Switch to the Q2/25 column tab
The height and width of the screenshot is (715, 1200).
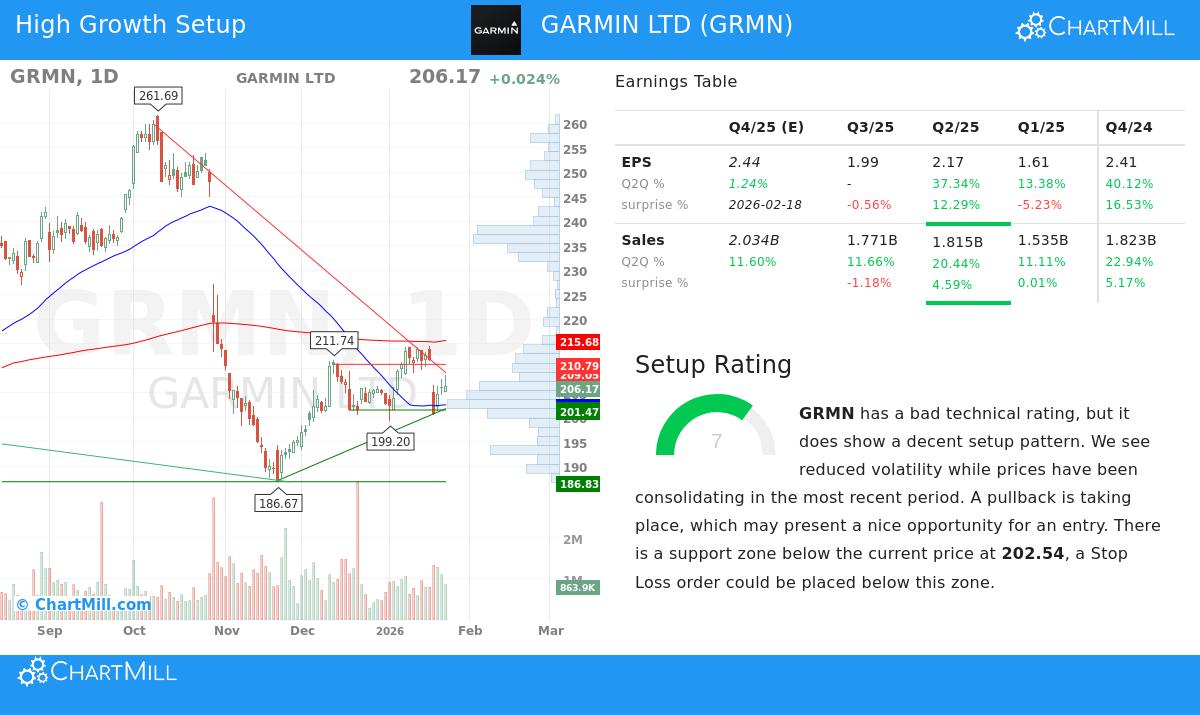955,127
